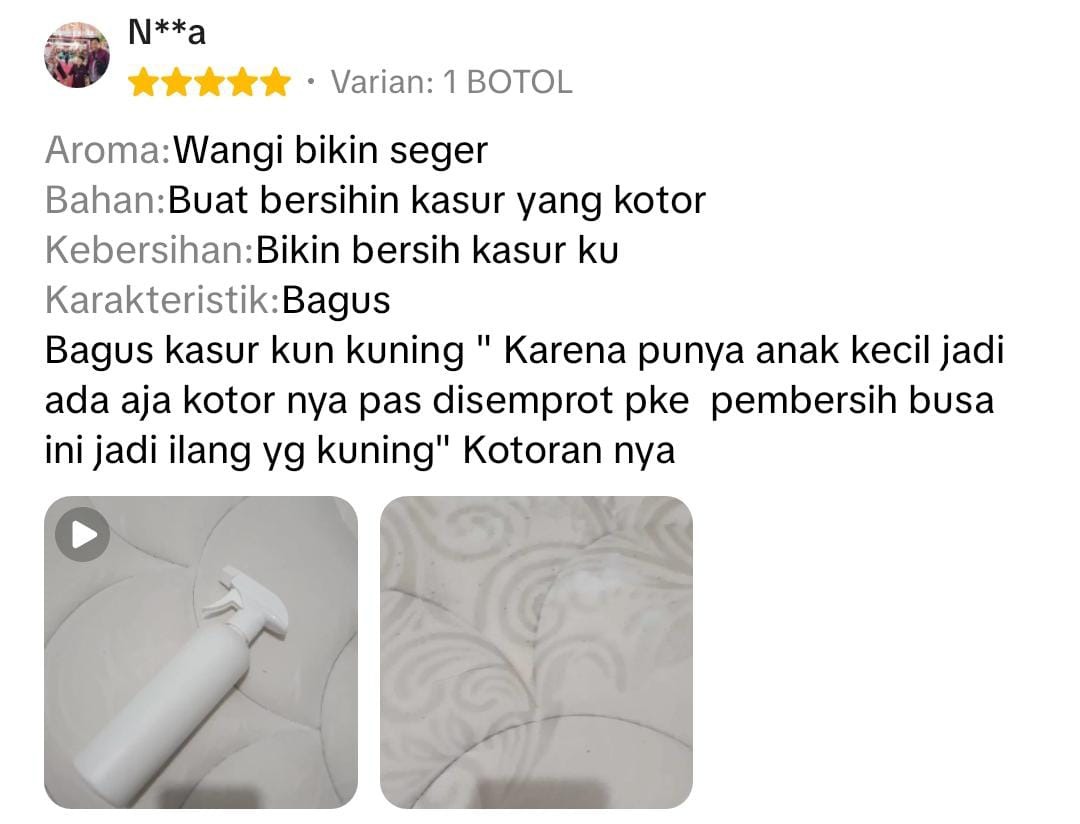Click the fifth rating star

click(275, 82)
